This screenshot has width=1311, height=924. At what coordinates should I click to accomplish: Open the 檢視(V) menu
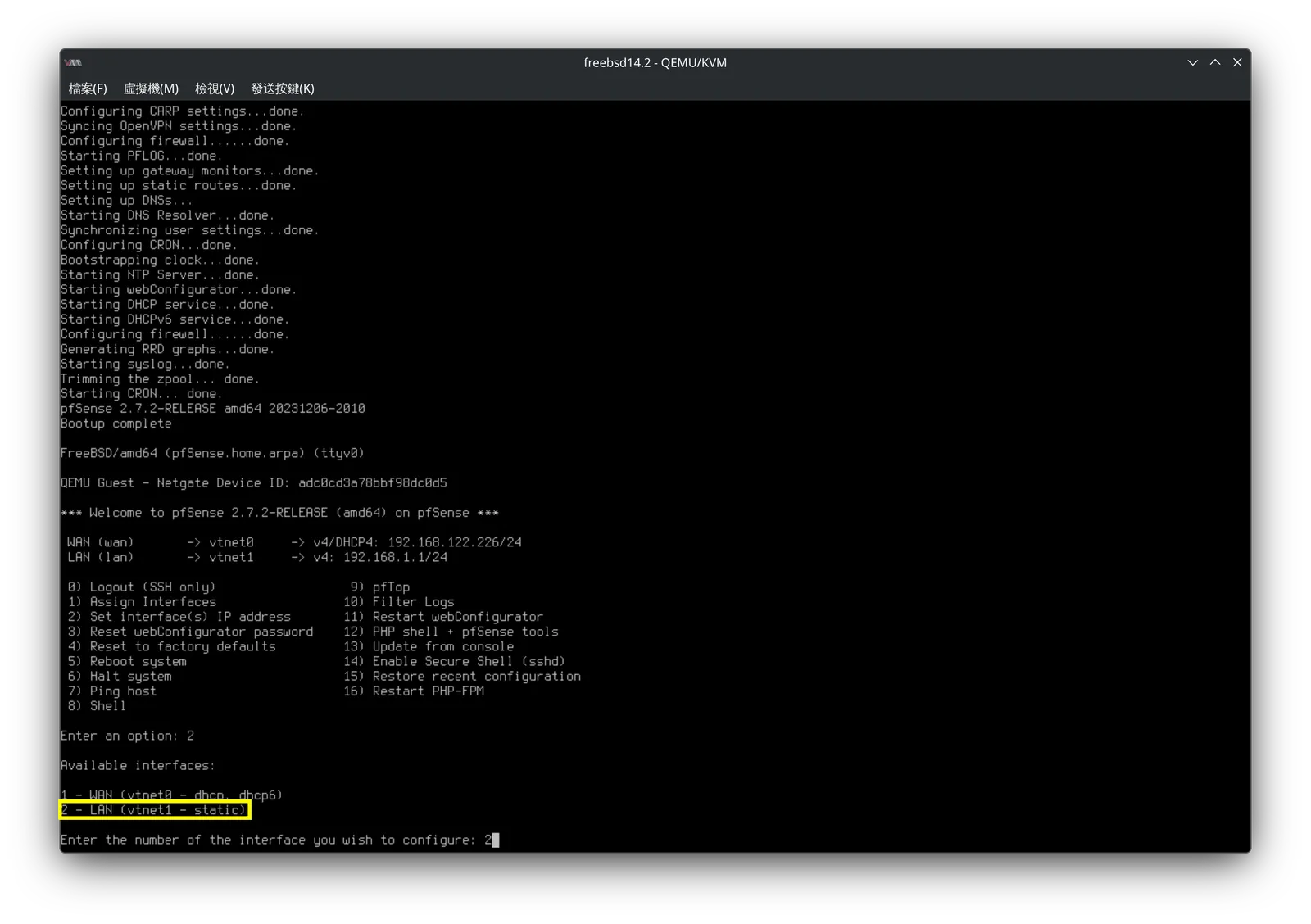[x=215, y=88]
